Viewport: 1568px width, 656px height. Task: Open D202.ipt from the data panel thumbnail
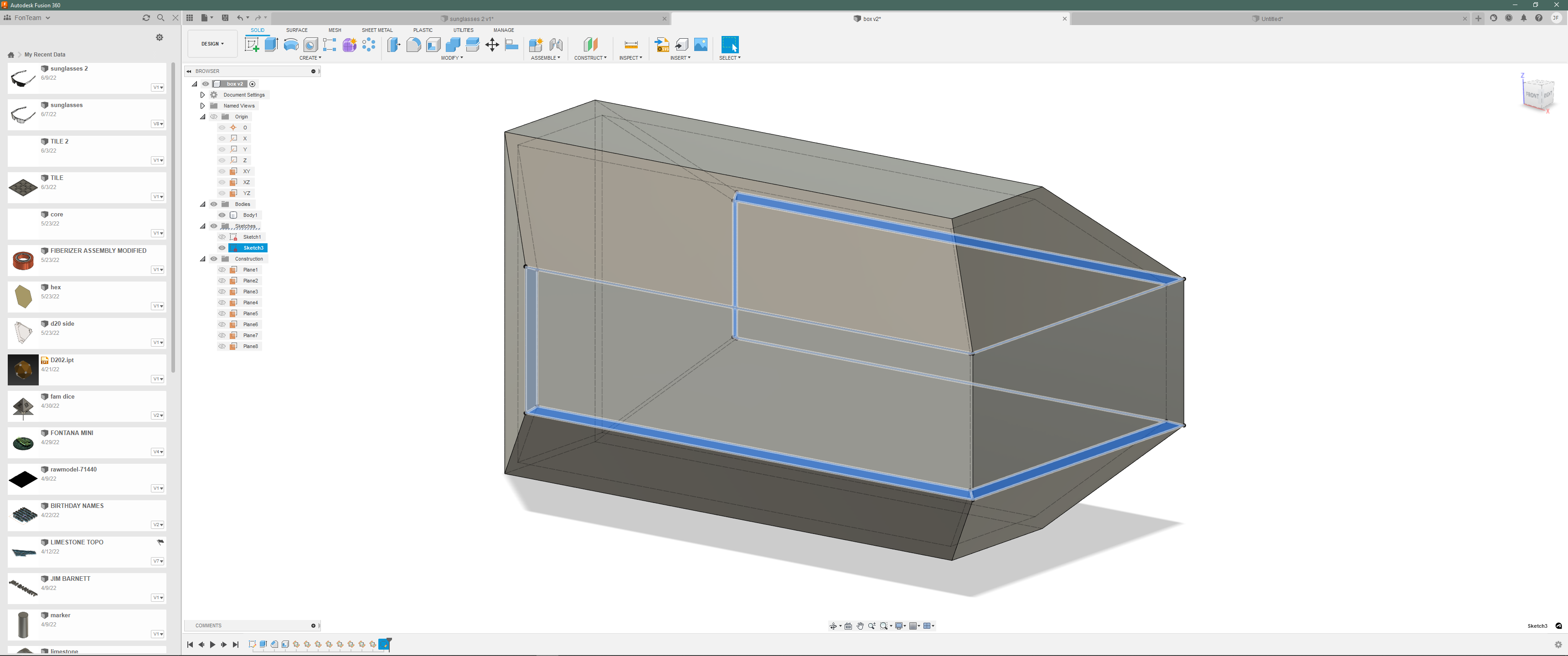(23, 369)
